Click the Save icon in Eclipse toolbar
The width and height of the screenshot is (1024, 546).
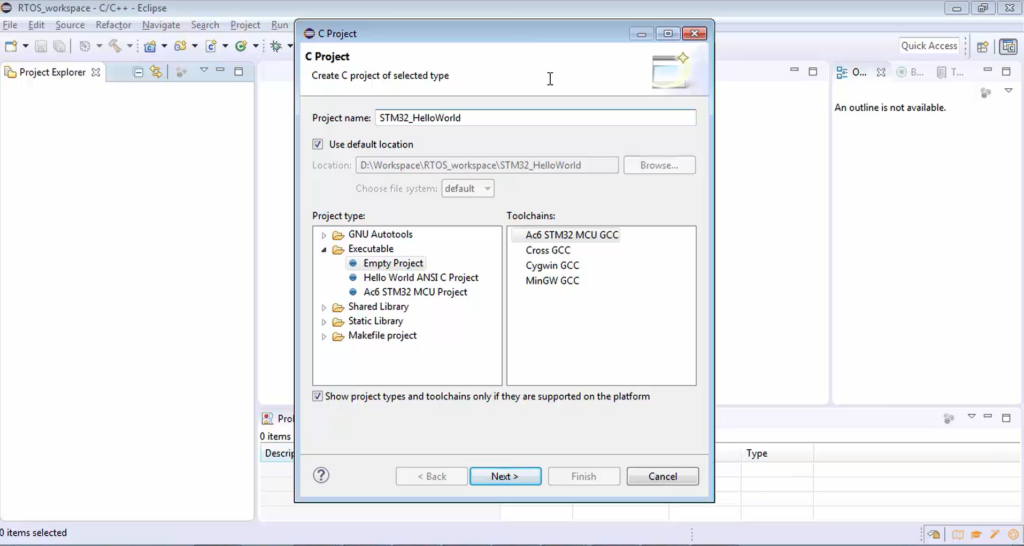click(40, 46)
